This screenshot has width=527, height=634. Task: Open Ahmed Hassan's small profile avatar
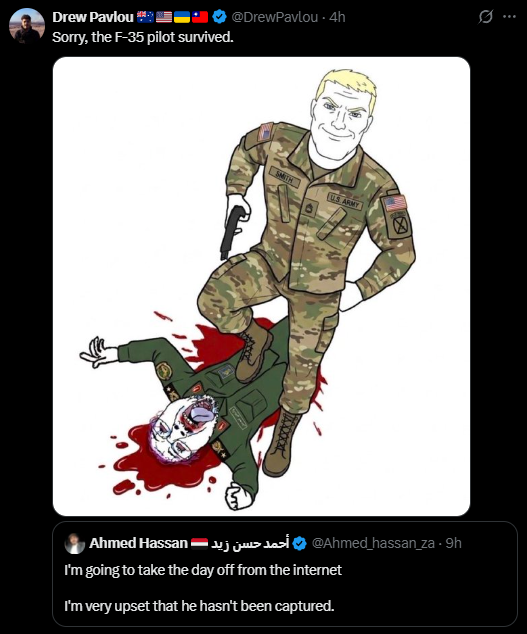pyautogui.click(x=74, y=543)
